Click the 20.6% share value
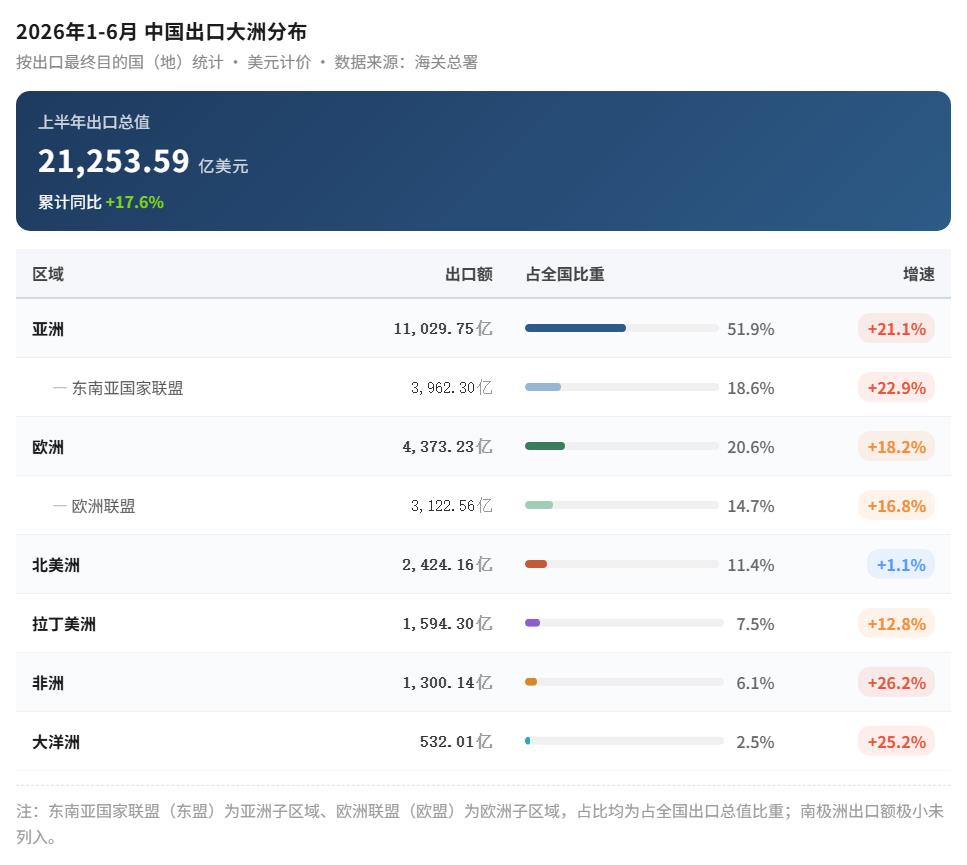 pos(751,447)
